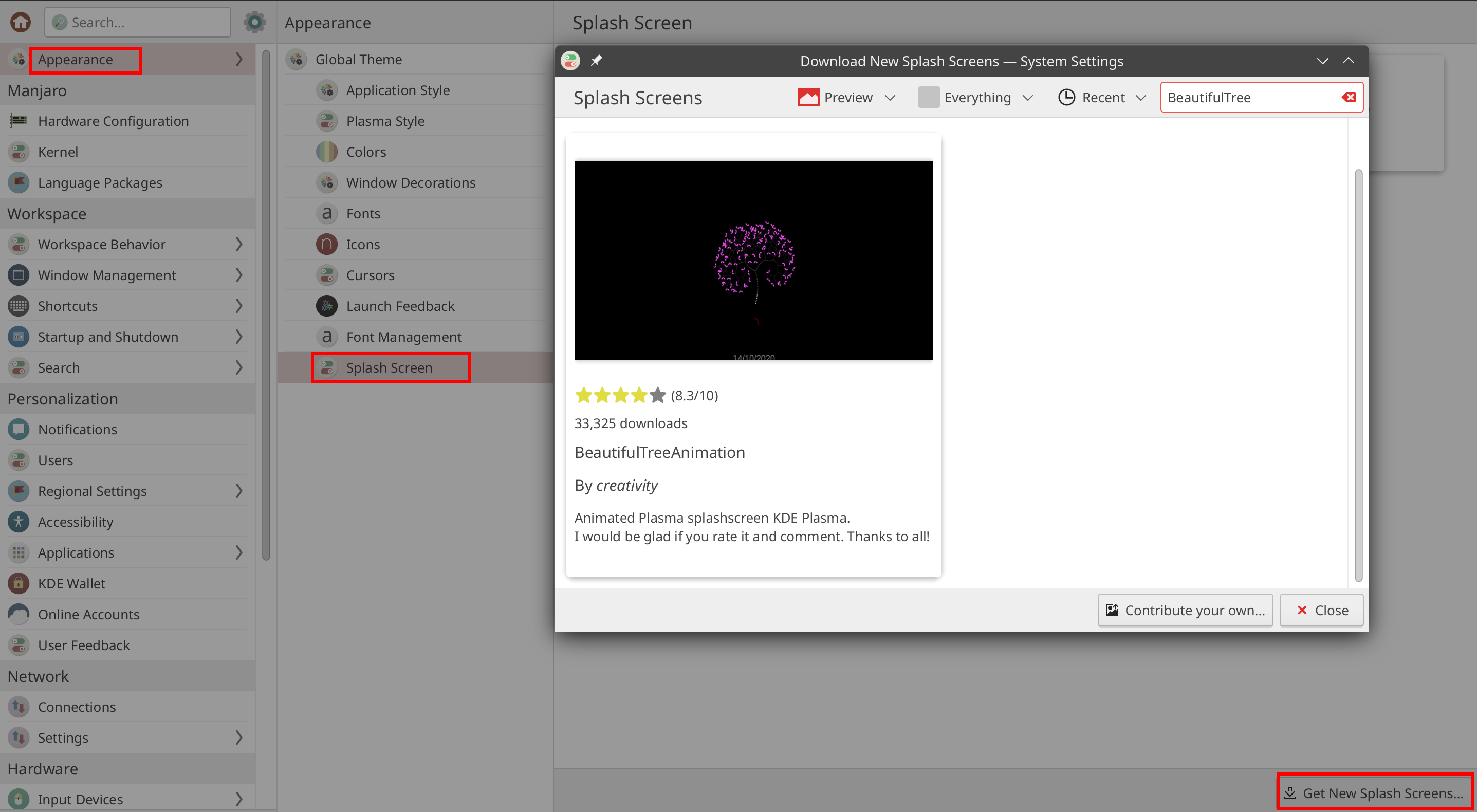Screen dimensions: 1477x812
Task: Click Get New Splash Screens button
Action: [1376, 792]
